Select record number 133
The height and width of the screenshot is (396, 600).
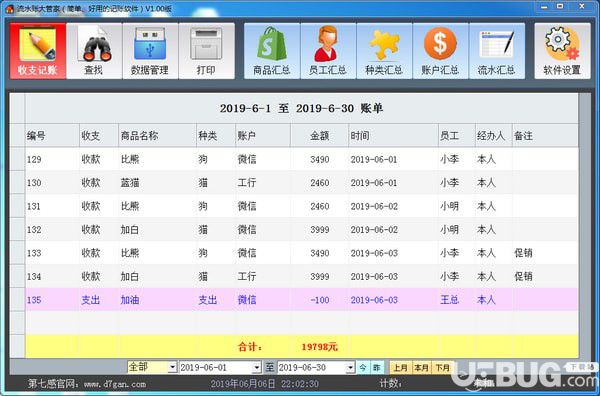coord(34,253)
